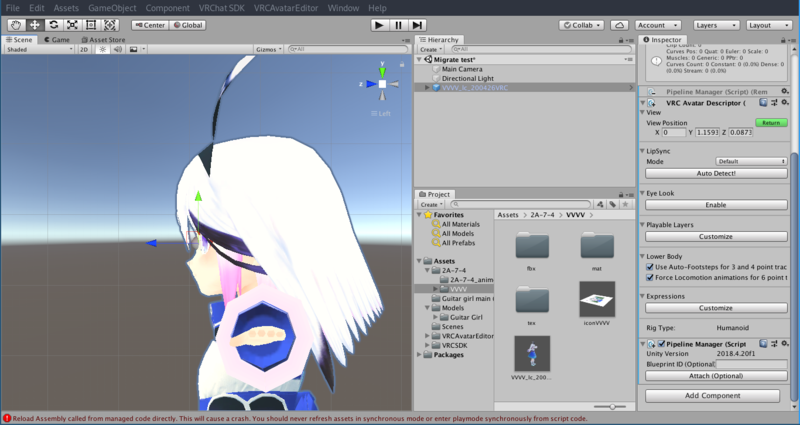Click Eye Look Enable button
Screen dimensions: 800x425
tap(716, 205)
